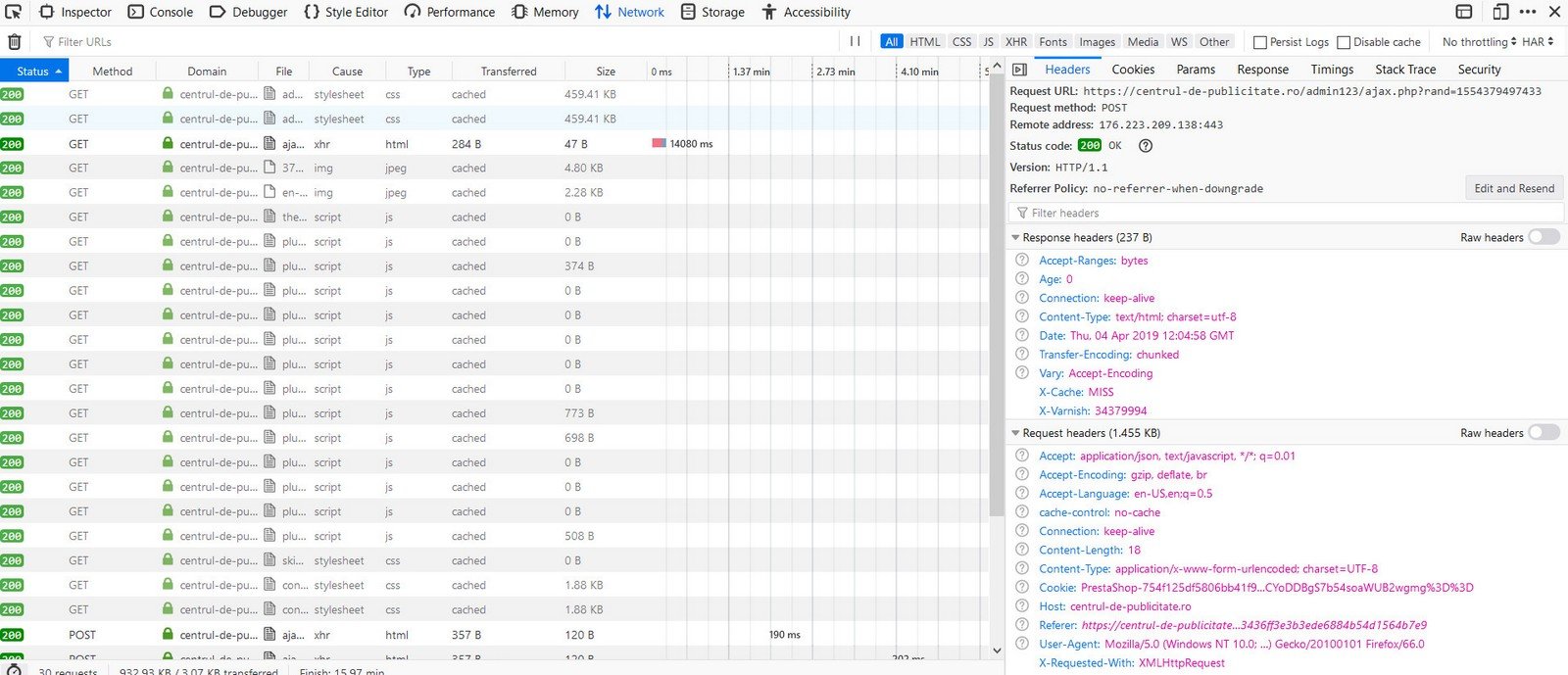Click the 14080 ms waterfall timing bar
1568x675 pixels.
pyautogui.click(x=659, y=143)
